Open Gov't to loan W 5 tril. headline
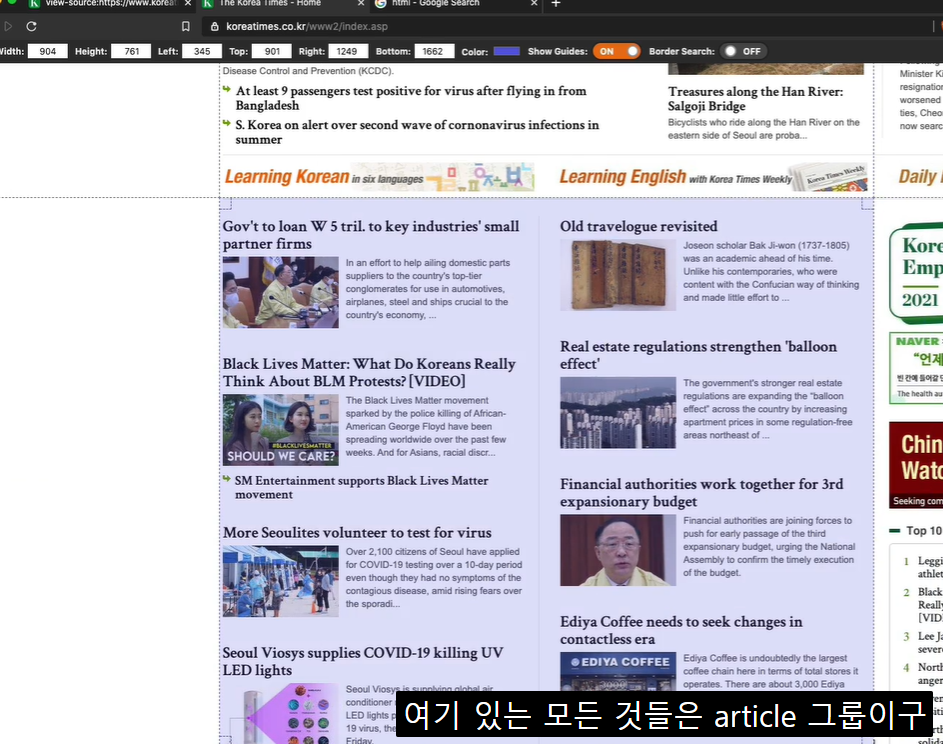943x744 pixels. [371, 235]
